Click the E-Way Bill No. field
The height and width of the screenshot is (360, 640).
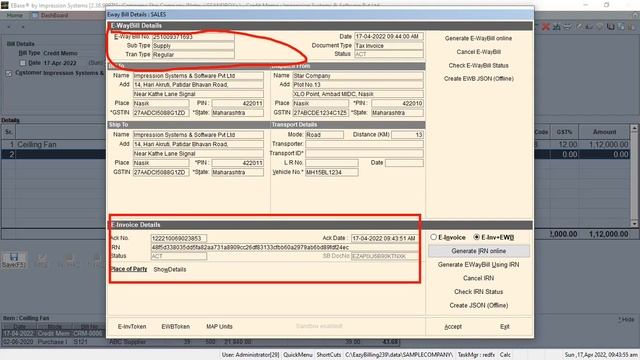click(x=193, y=37)
